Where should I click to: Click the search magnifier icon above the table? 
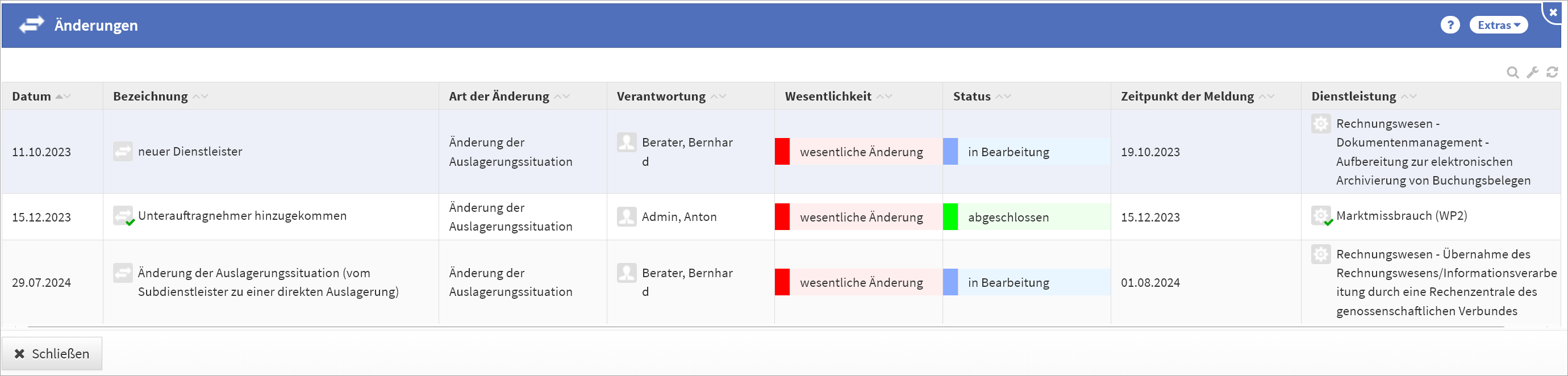click(1512, 73)
